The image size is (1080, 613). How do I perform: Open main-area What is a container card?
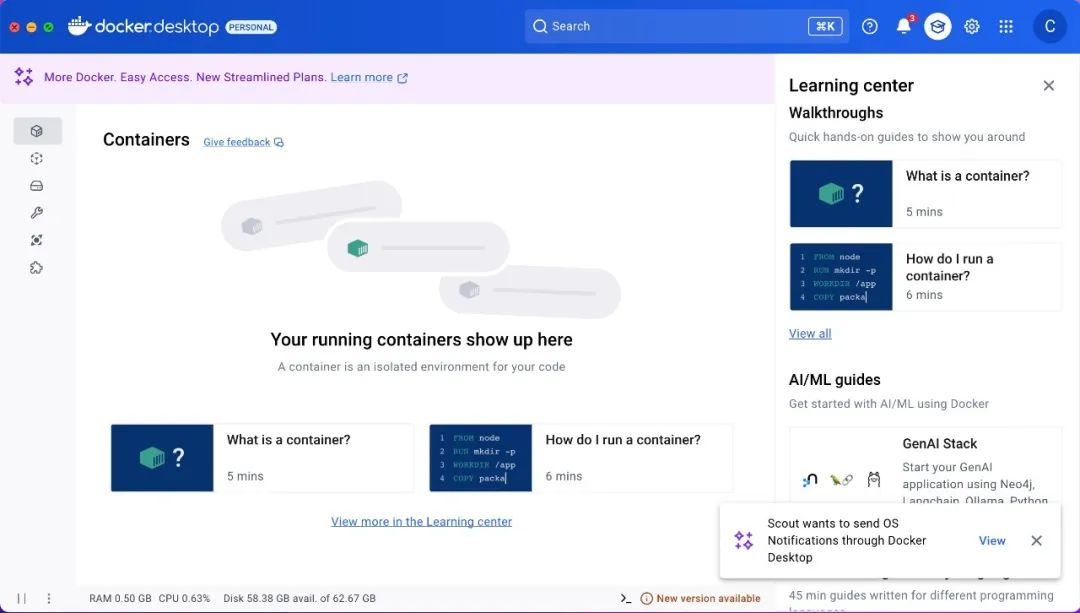point(262,458)
